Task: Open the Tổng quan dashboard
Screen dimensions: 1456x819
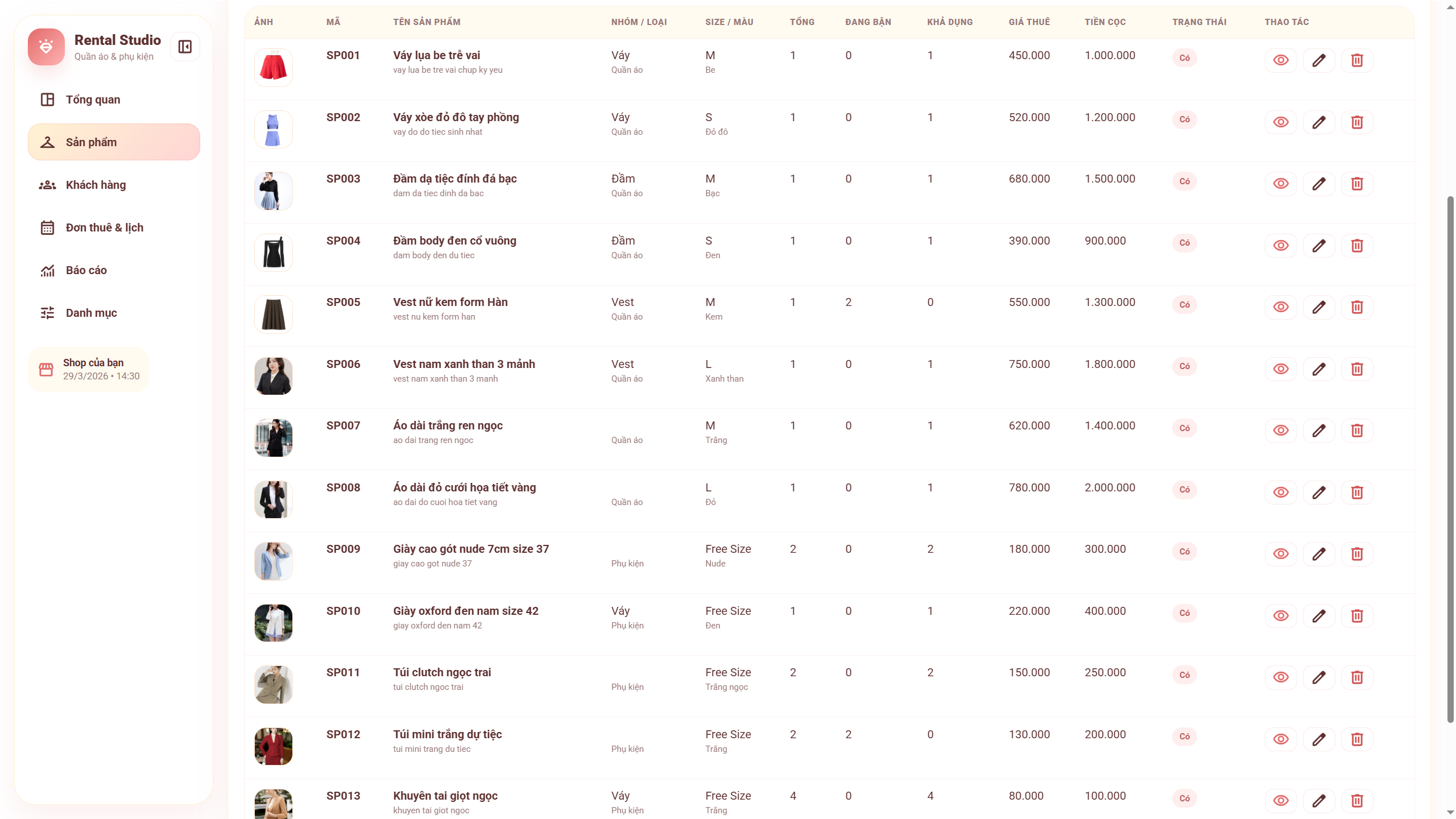Action: [x=93, y=100]
